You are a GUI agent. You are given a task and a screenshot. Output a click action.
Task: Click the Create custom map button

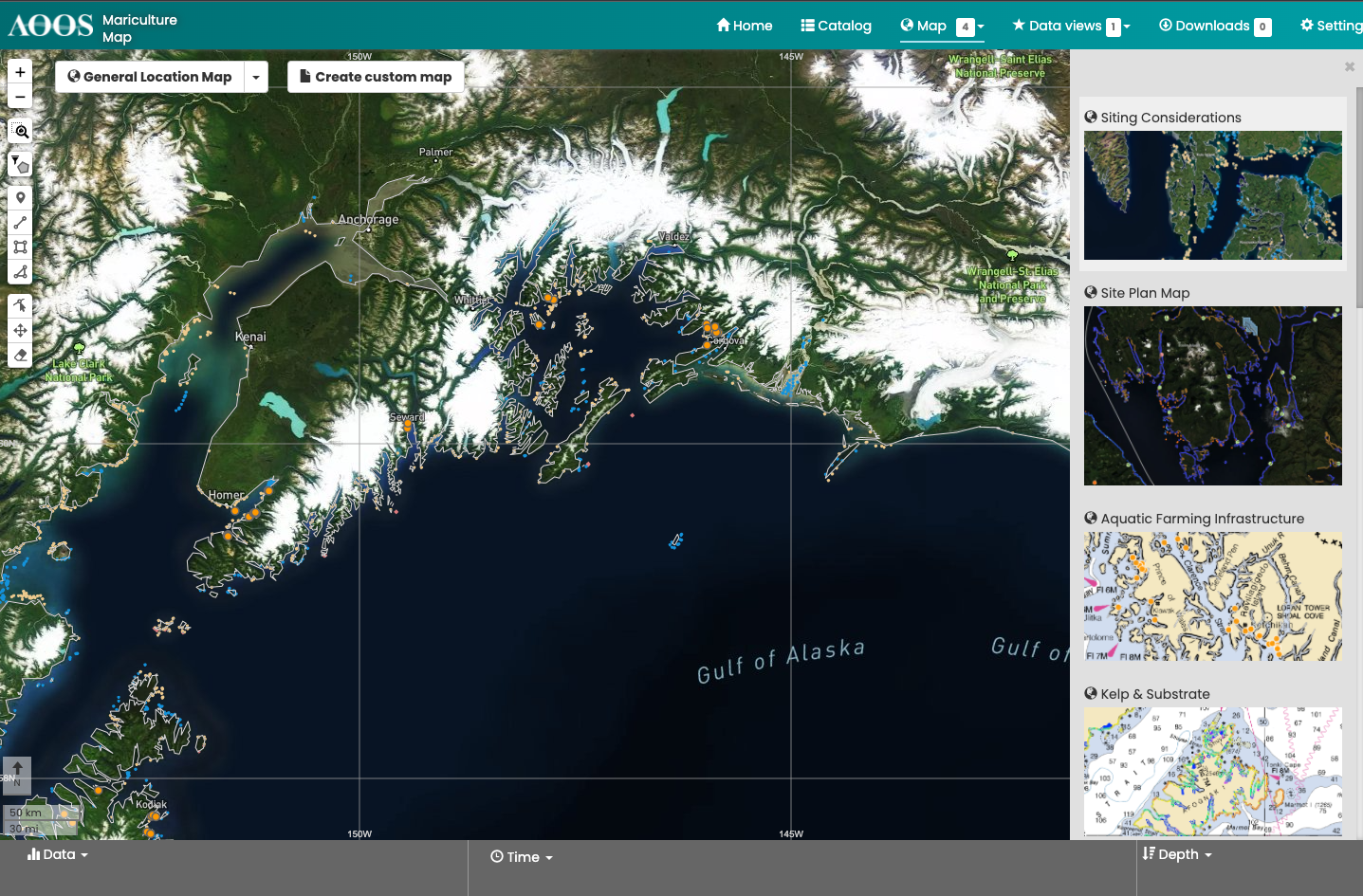pos(376,77)
